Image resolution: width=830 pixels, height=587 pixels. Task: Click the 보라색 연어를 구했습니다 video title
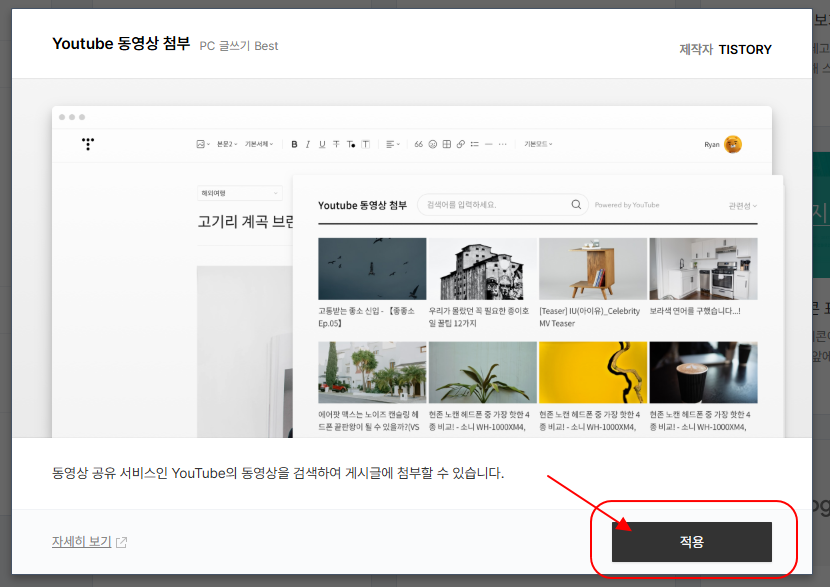(695, 311)
